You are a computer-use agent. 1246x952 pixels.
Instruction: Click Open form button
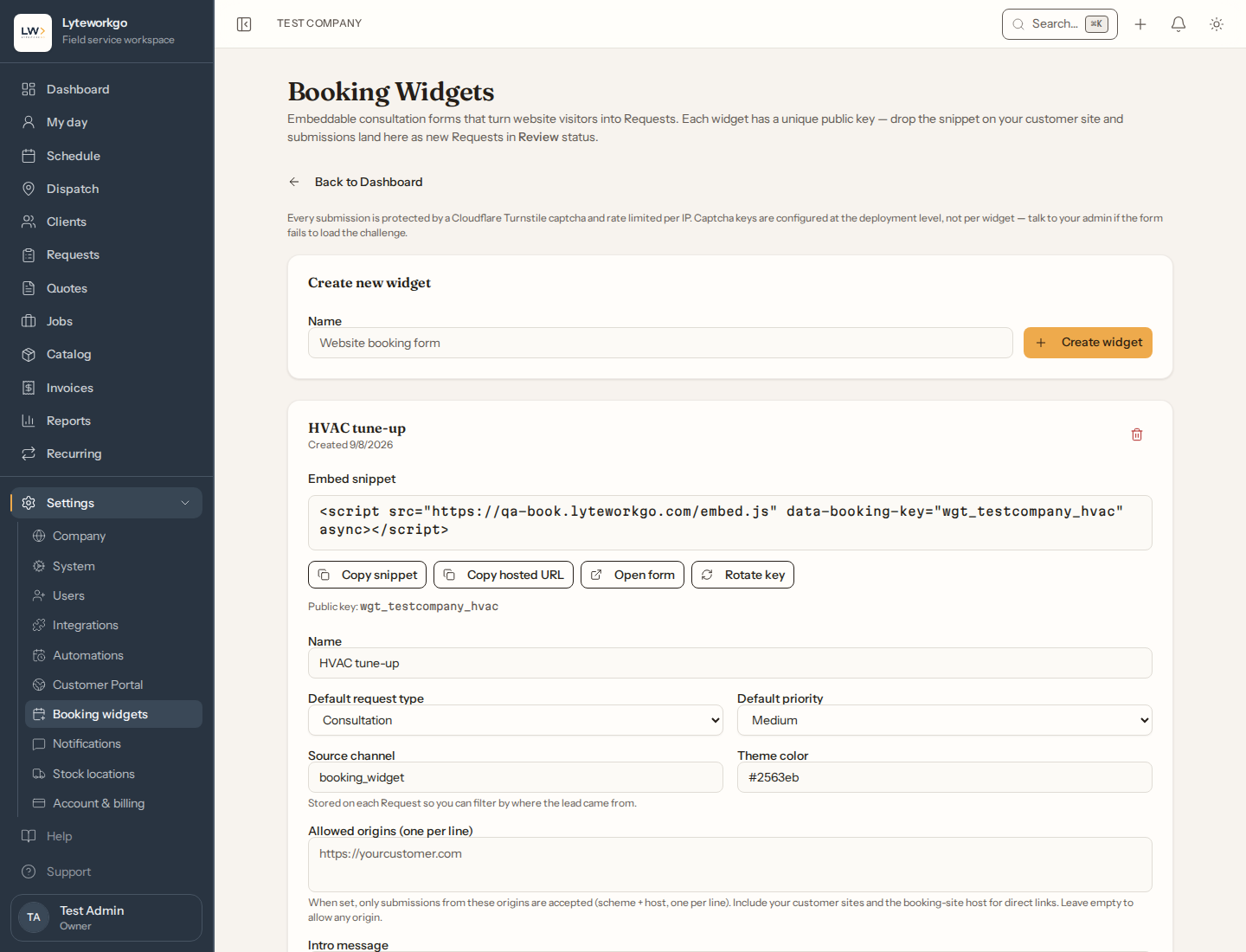[633, 575]
